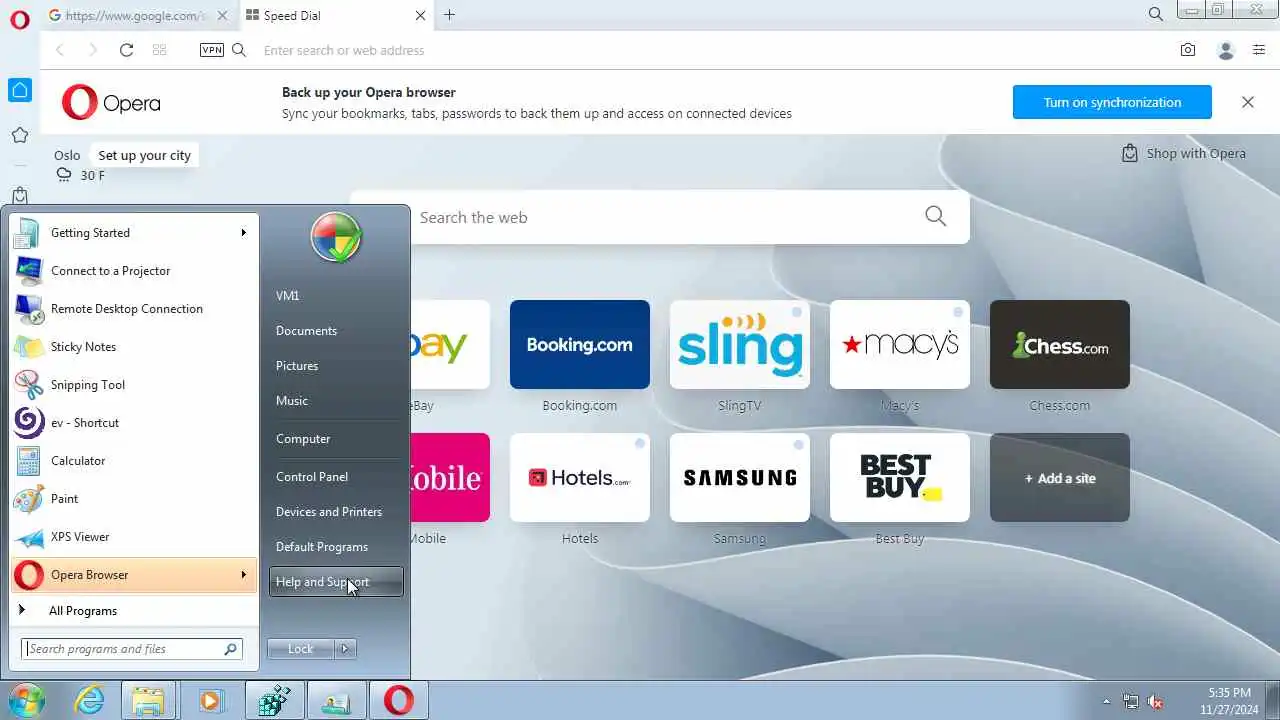Open Documents in Start menu
The image size is (1280, 720).
[335, 331]
